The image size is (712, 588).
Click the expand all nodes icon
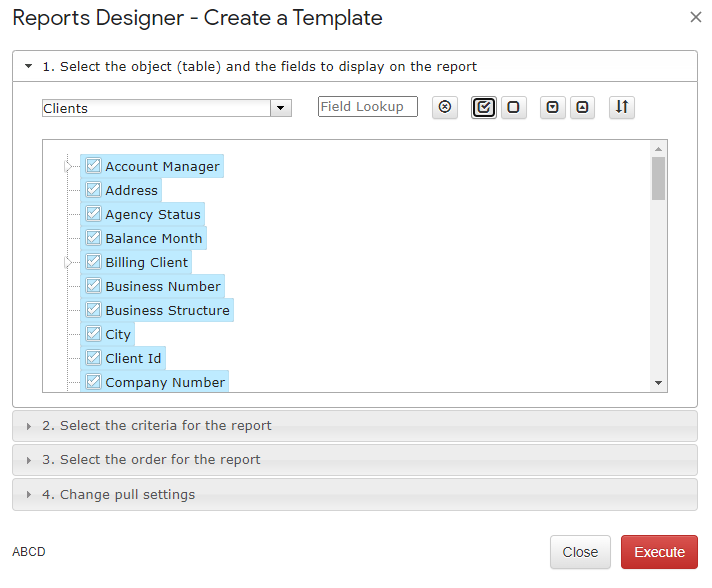[x=552, y=107]
